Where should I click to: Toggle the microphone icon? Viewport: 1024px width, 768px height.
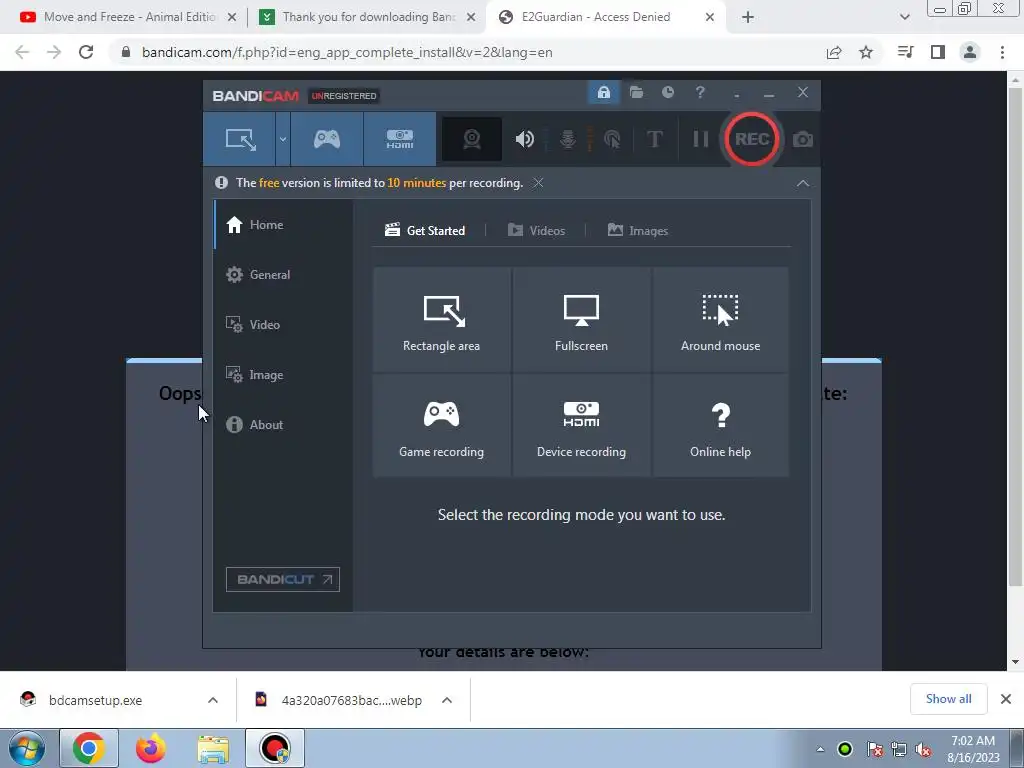568,139
